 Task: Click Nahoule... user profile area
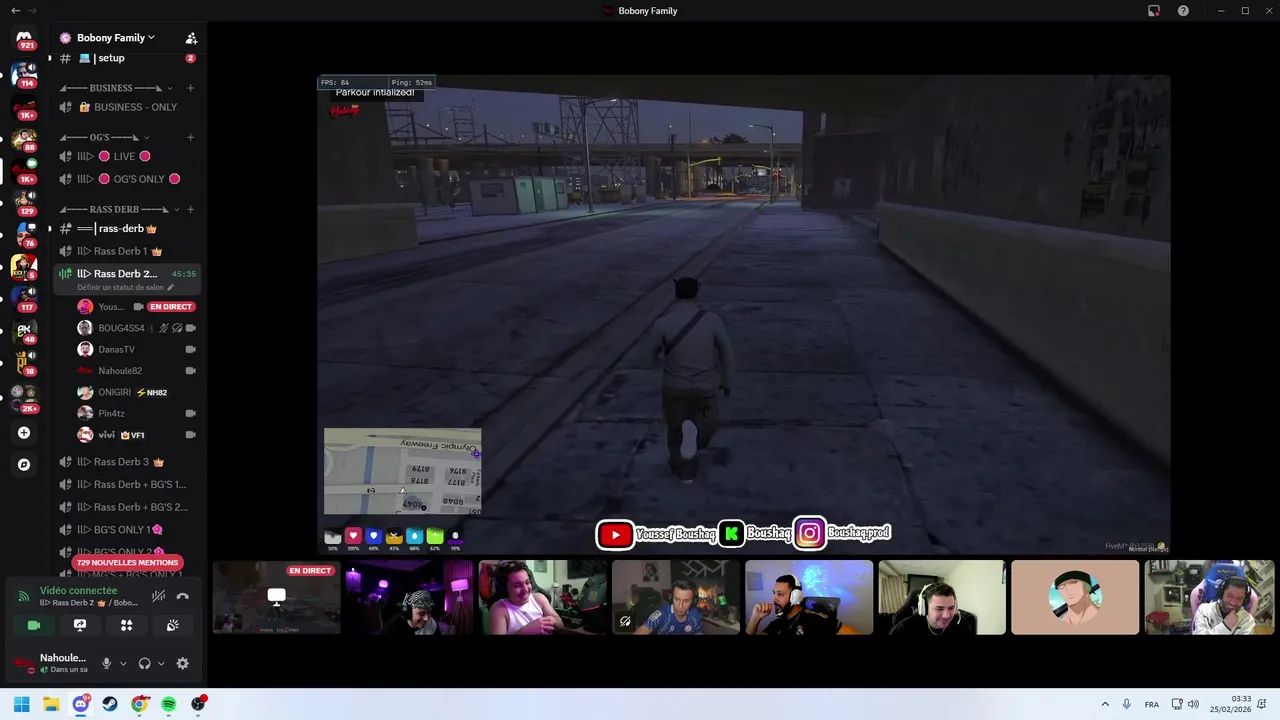coord(50,663)
